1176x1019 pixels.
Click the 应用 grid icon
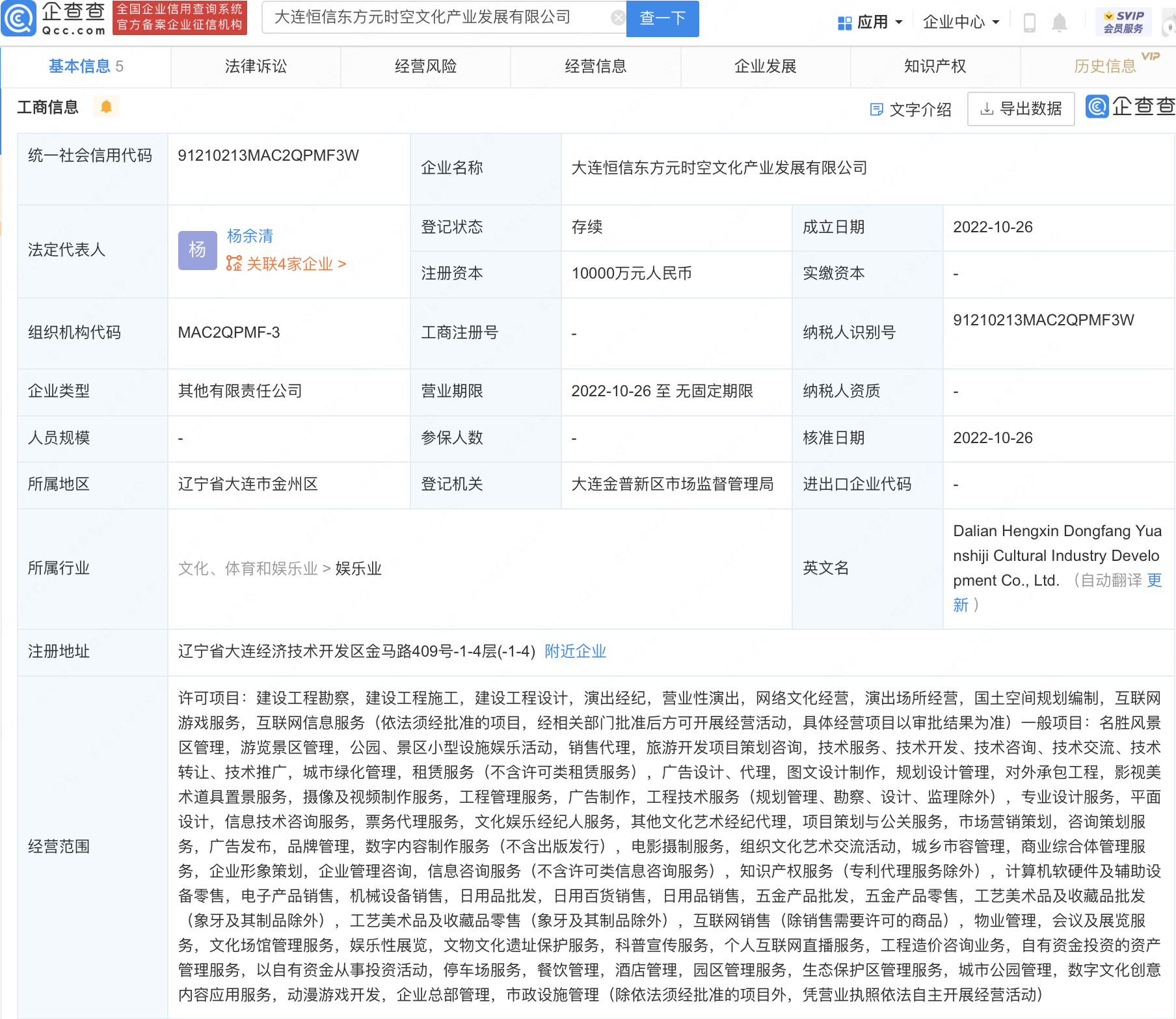[844, 23]
